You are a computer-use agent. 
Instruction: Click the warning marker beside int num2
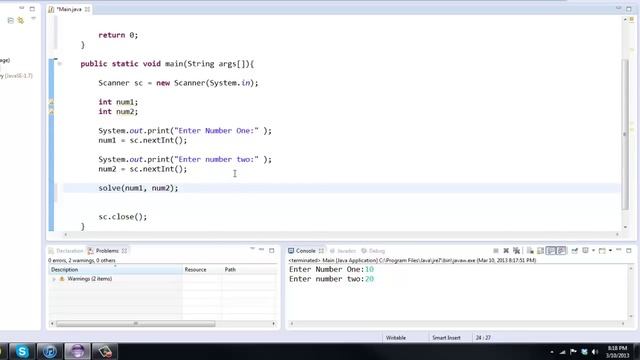[51, 111]
